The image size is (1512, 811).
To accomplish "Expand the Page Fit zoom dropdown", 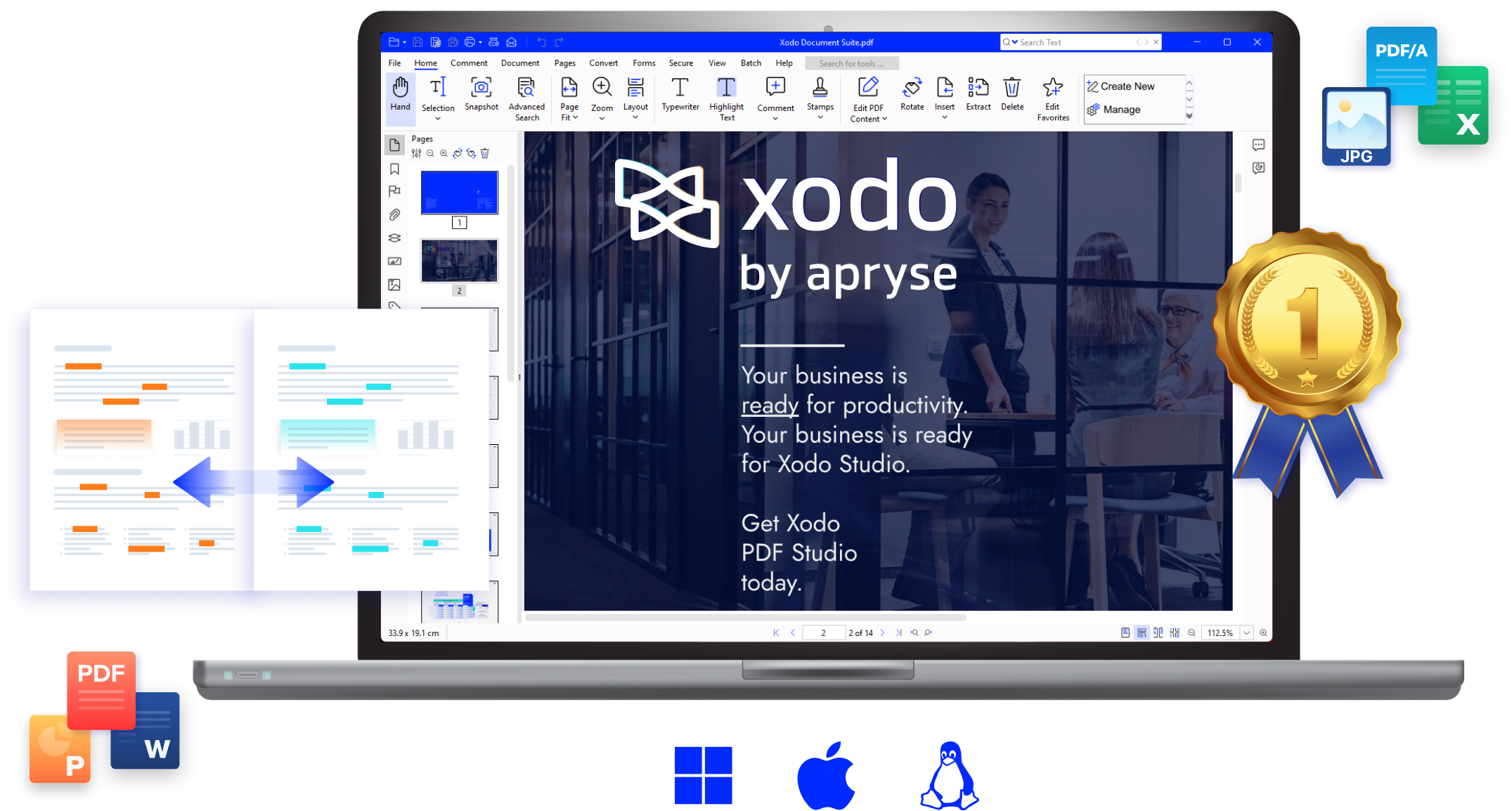I will (570, 115).
